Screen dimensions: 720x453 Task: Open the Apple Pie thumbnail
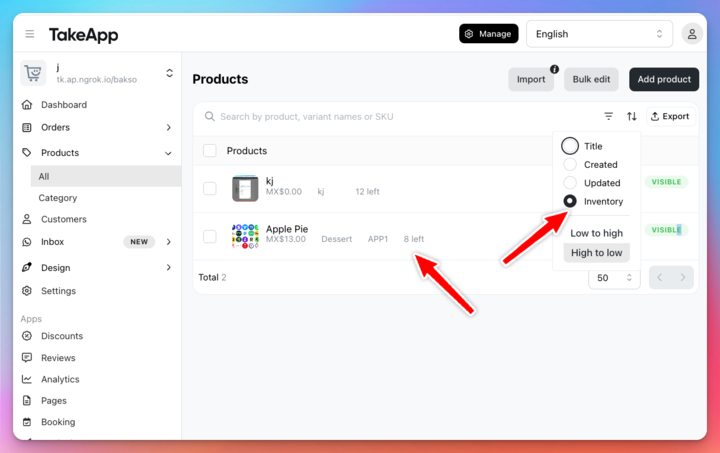pyautogui.click(x=245, y=236)
